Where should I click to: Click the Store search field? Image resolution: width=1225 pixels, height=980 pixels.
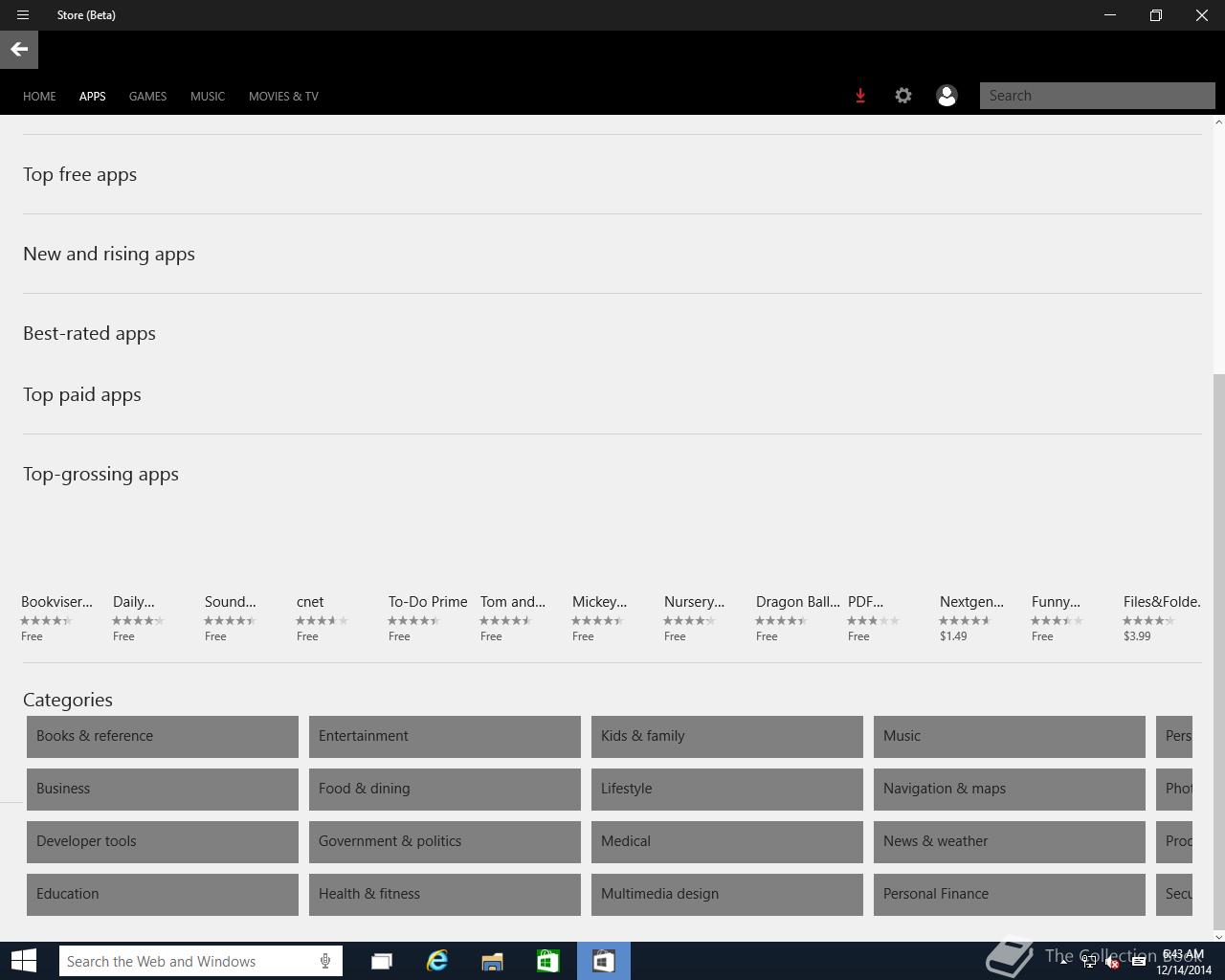pyautogui.click(x=1097, y=96)
